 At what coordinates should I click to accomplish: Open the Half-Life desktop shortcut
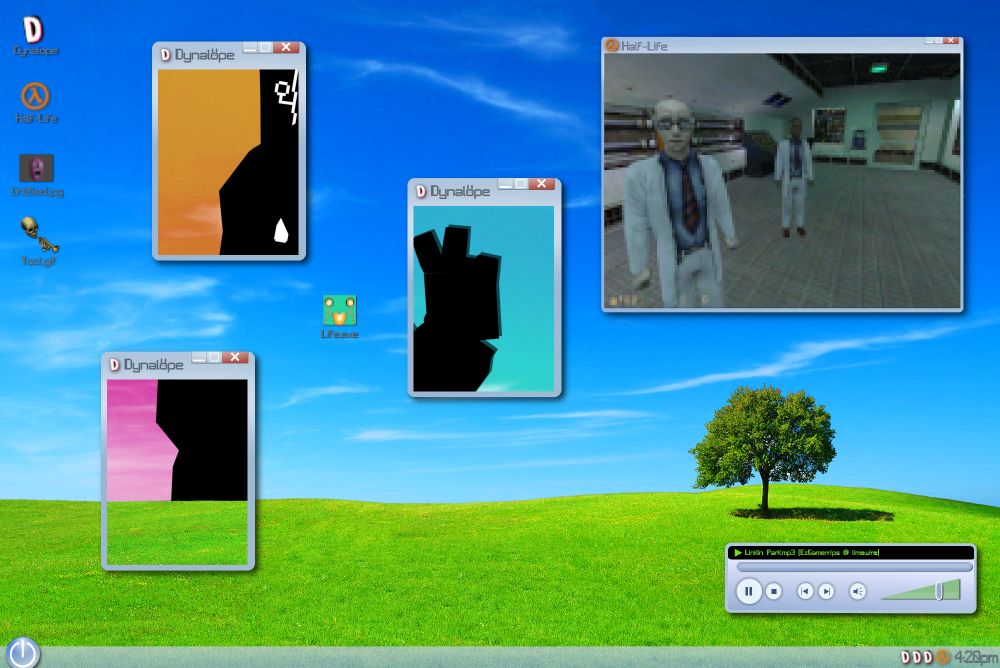tap(35, 102)
